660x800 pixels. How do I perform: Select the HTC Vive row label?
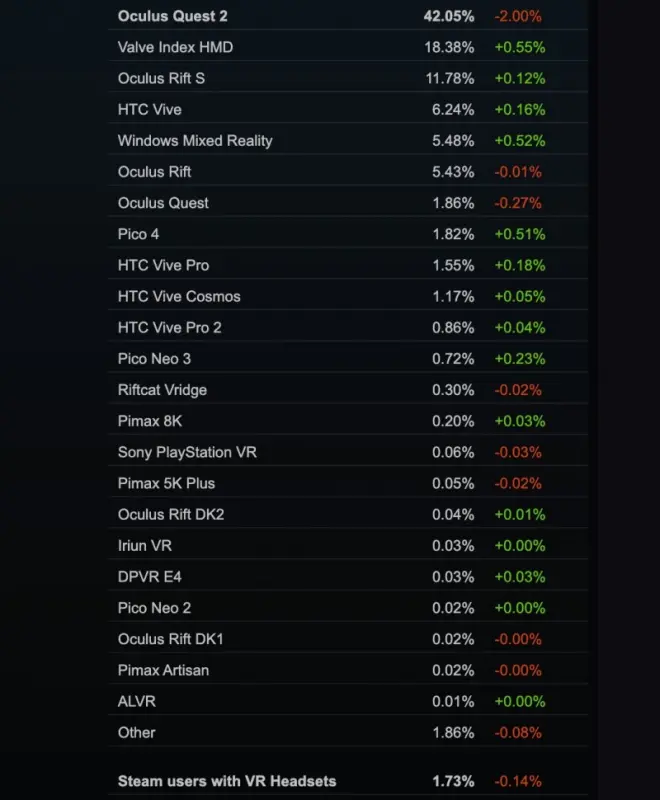(149, 109)
